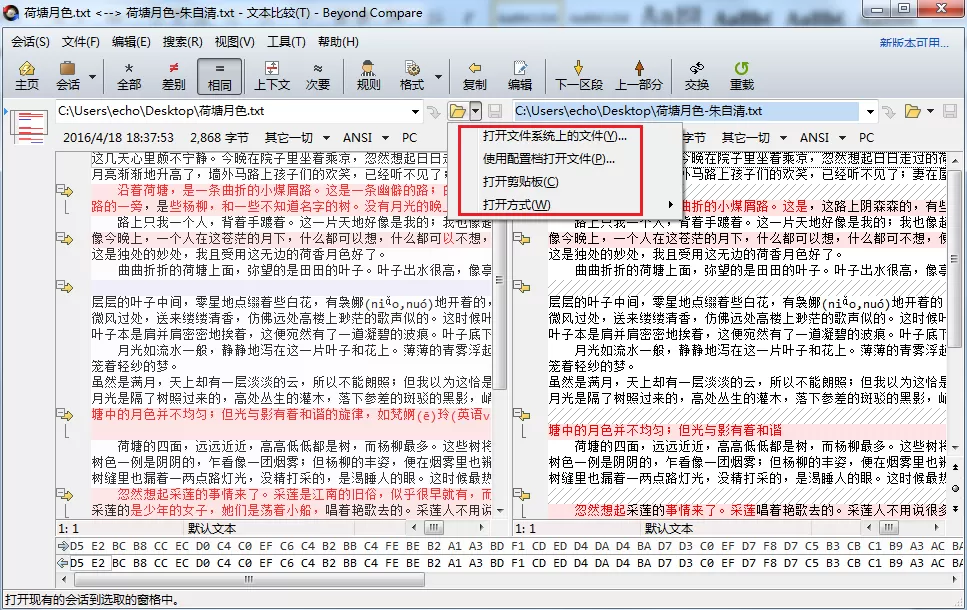Open the 会话(S) menu
The image size is (967, 610).
point(30,42)
